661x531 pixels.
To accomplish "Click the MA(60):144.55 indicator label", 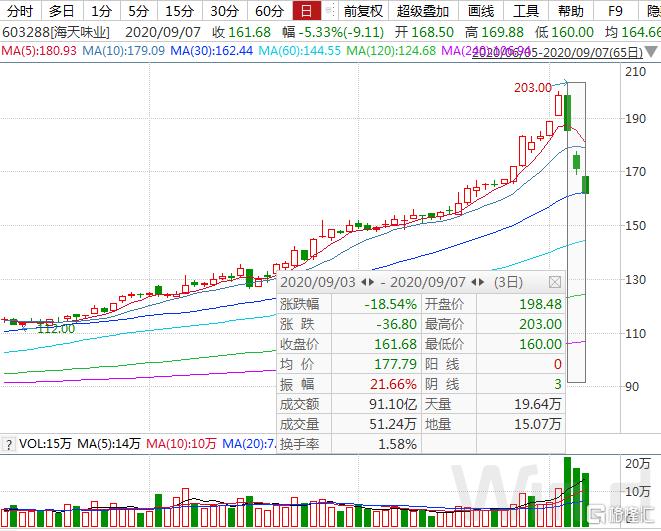I will (x=299, y=51).
